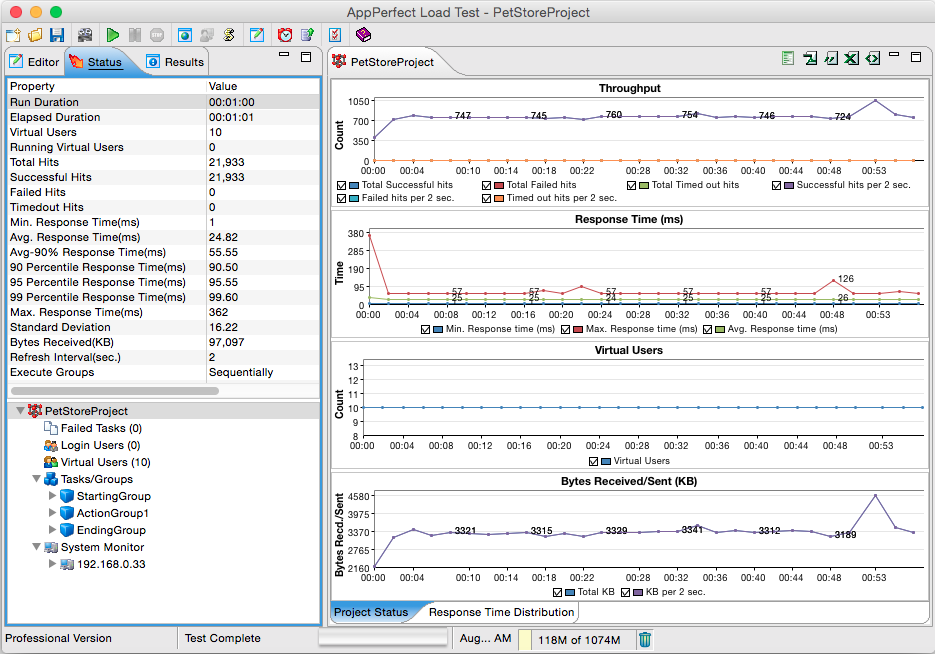This screenshot has width=935, height=654.
Task: Export results to Excel icon
Action: [x=852, y=58]
